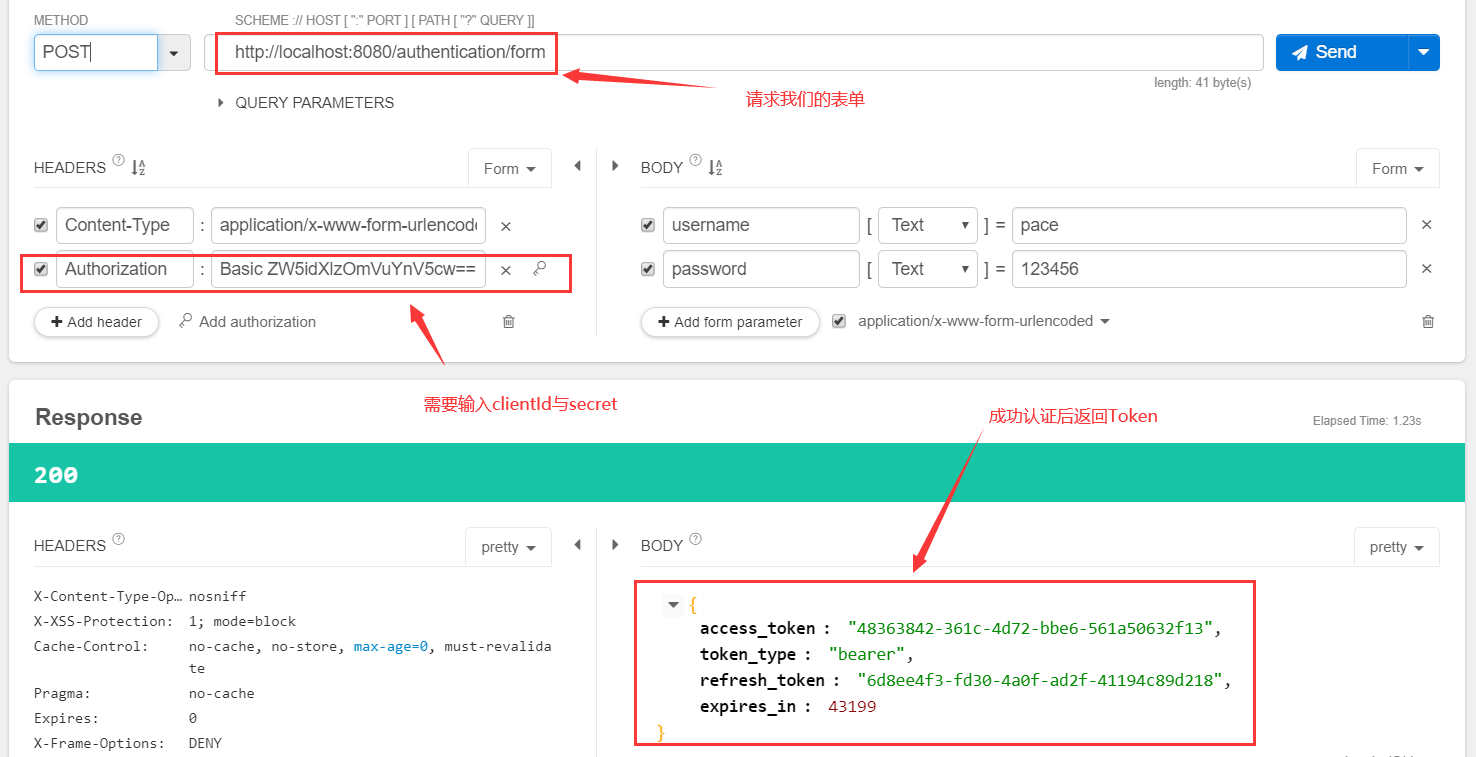Open help icon next to request BODY
This screenshot has height=757, width=1476.
(x=696, y=160)
